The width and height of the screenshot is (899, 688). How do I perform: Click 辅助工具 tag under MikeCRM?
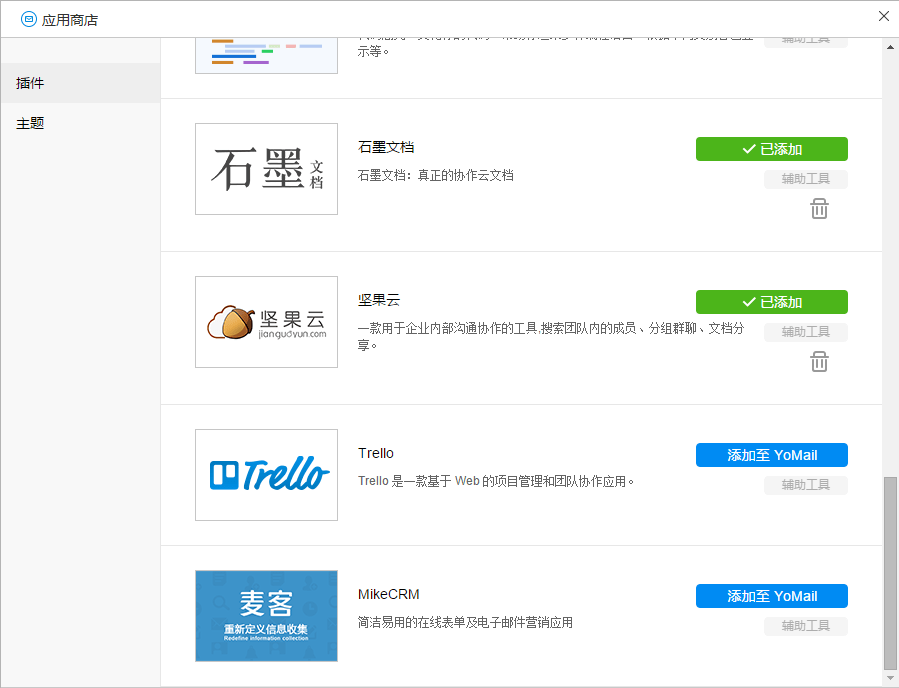click(x=806, y=627)
